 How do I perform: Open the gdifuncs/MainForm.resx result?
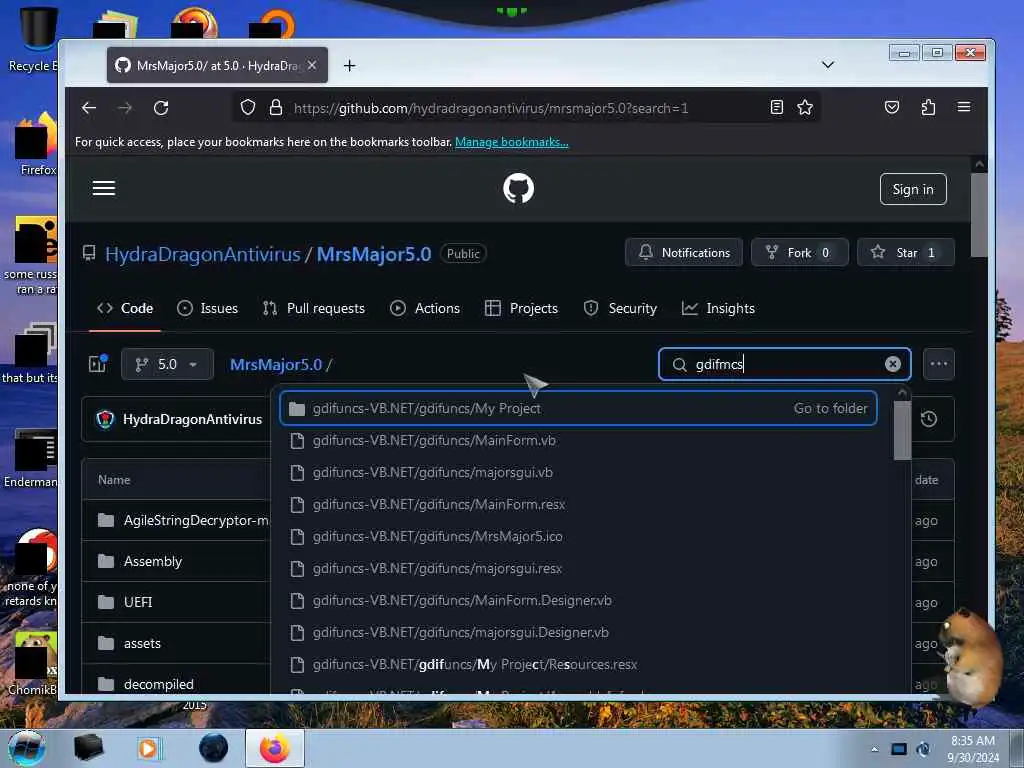coord(578,505)
